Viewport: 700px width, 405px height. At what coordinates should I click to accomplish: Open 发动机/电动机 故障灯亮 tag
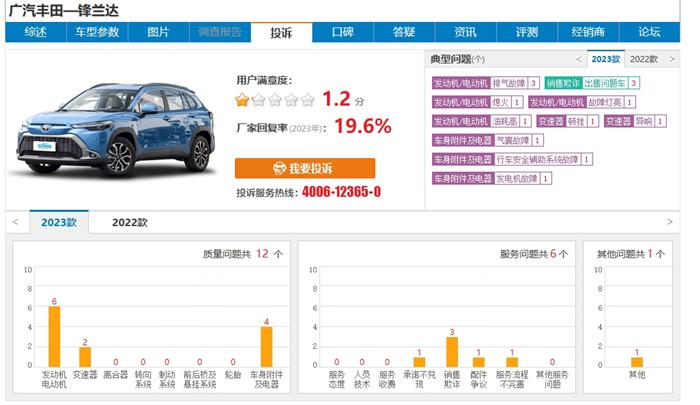(x=582, y=102)
